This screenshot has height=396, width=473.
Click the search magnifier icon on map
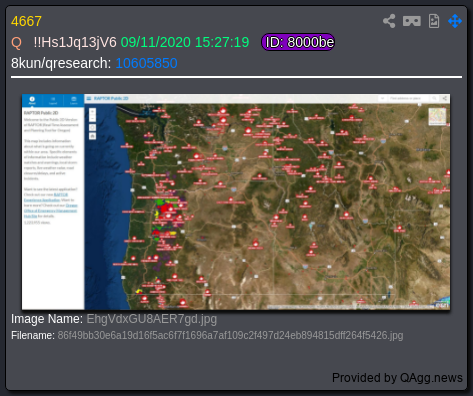[434, 98]
